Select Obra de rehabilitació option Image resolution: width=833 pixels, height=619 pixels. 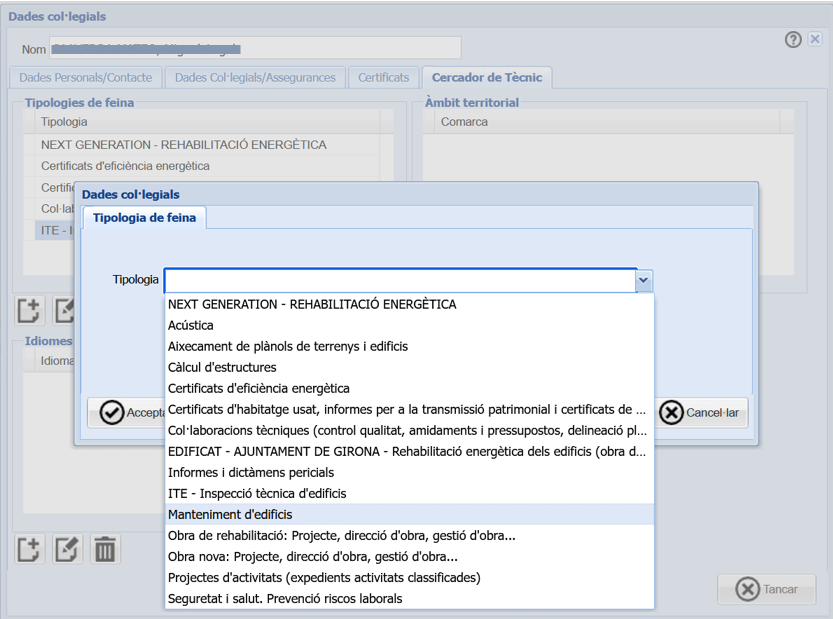click(410, 536)
